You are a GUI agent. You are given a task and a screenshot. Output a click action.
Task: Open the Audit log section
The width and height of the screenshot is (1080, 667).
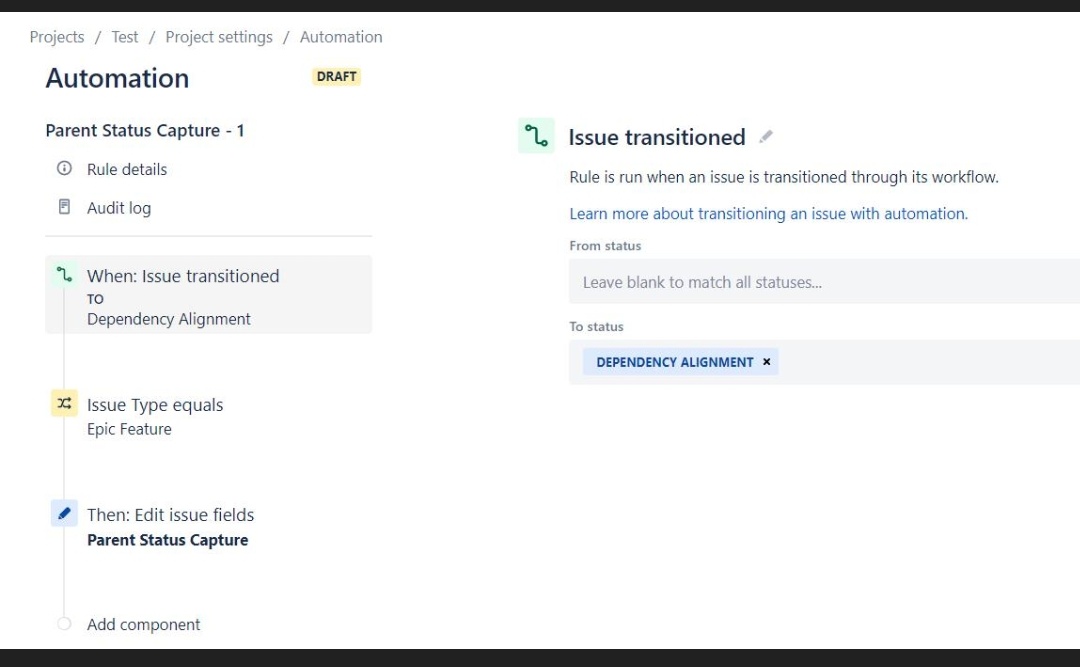(118, 208)
